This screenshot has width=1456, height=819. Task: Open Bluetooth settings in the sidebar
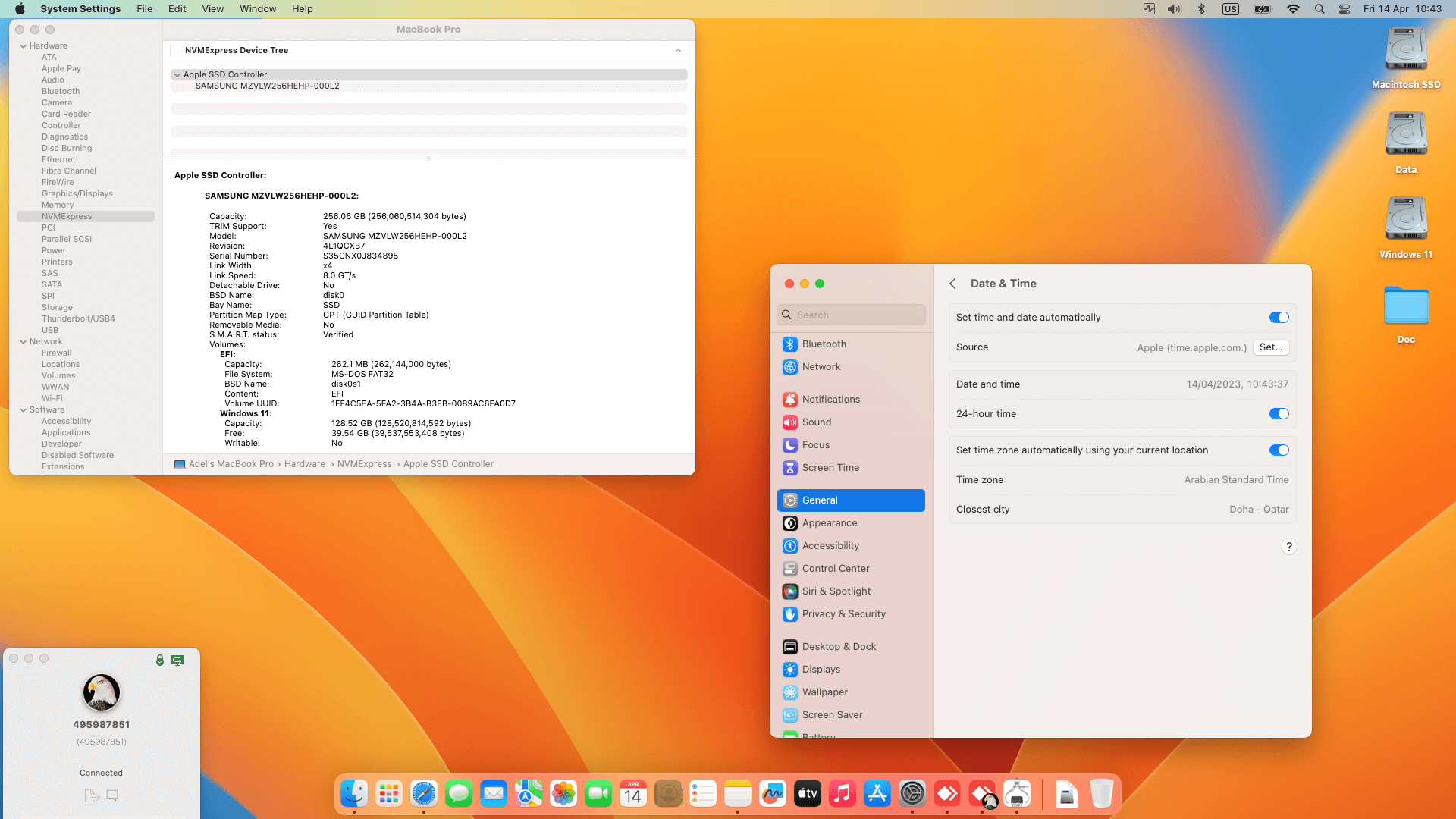[x=824, y=344]
